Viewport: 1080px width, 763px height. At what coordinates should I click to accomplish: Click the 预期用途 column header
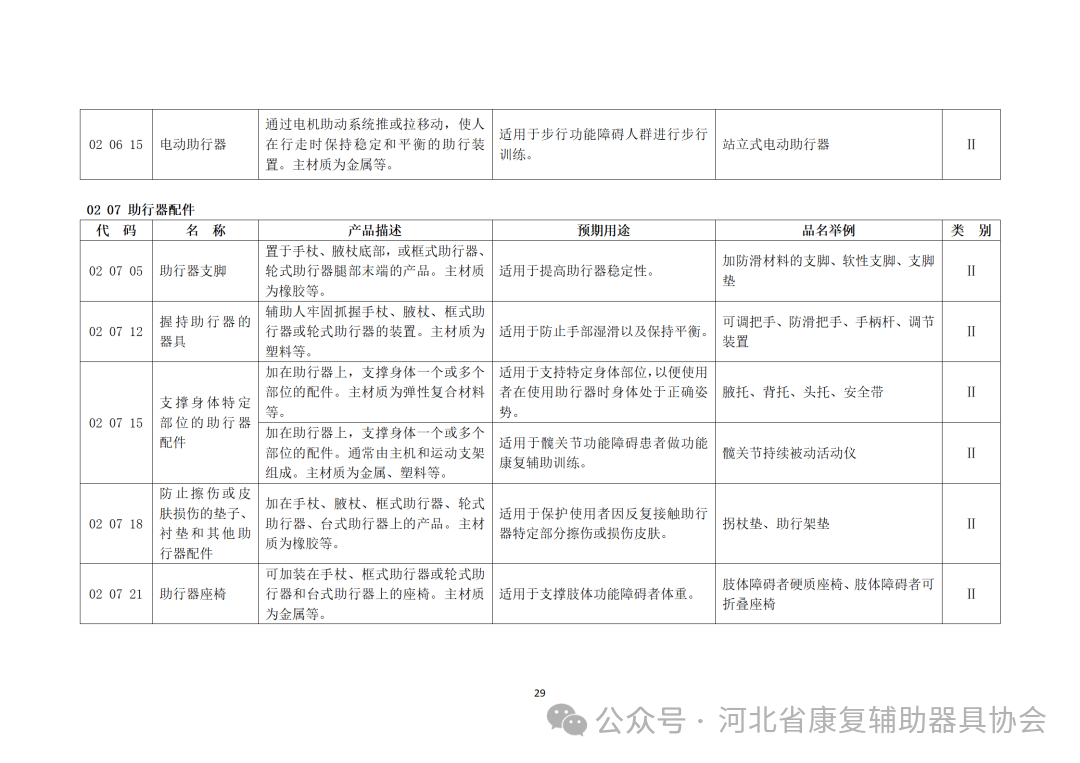[604, 229]
